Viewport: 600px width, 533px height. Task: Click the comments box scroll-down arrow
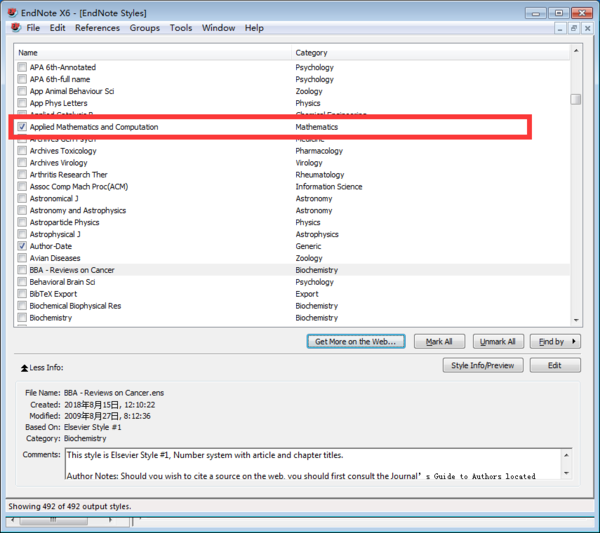pyautogui.click(x=566, y=473)
